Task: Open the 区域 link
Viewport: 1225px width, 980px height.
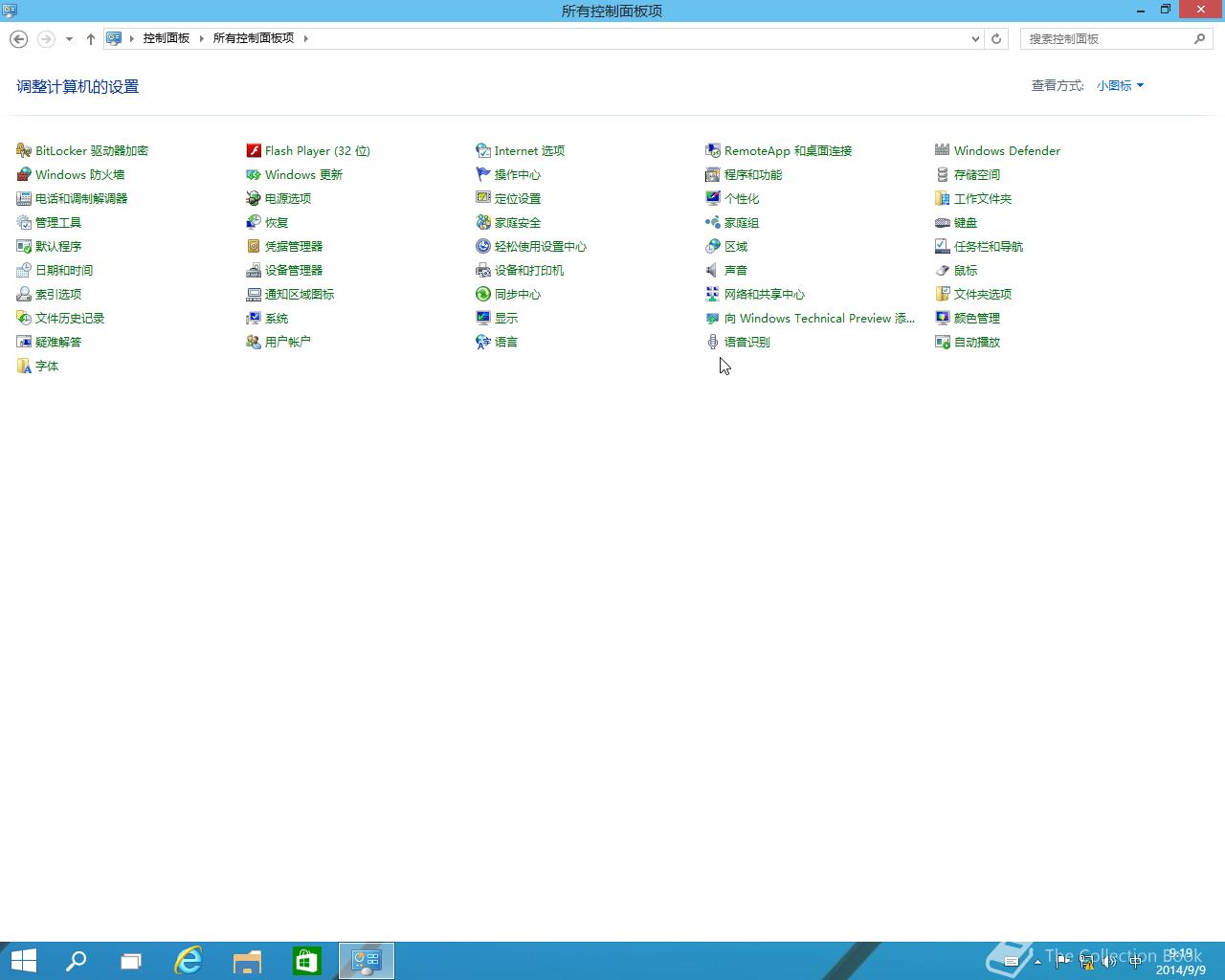Action: click(736, 246)
